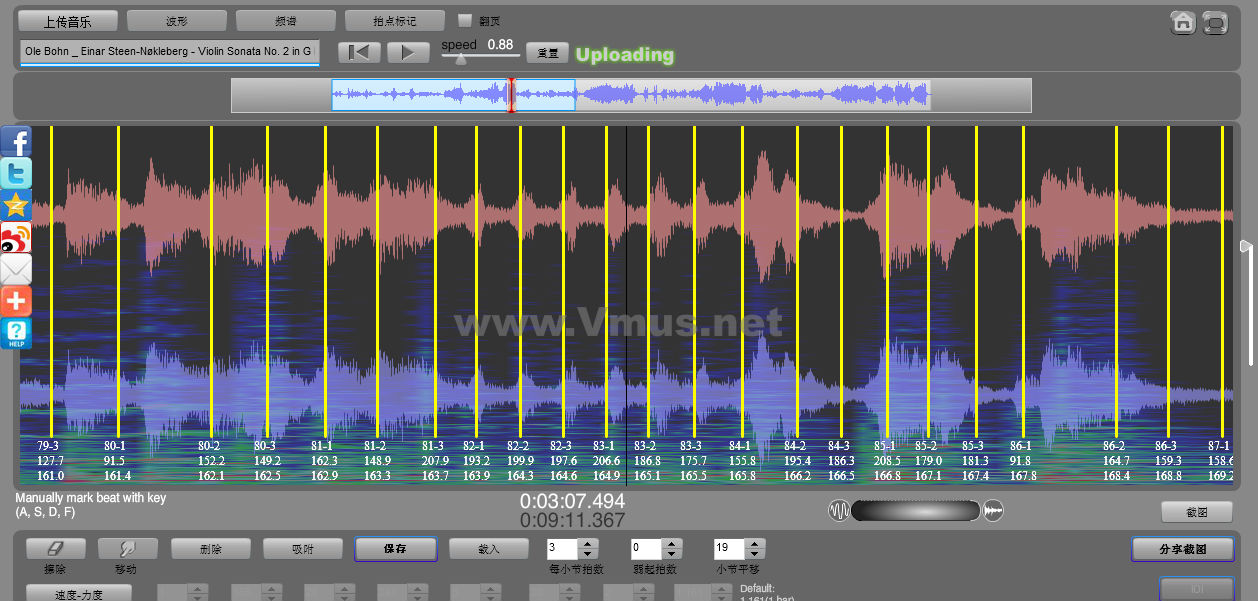Increase beats per bar (每小节拍数) stepper
Screen dimensions: 1258x601
click(588, 544)
